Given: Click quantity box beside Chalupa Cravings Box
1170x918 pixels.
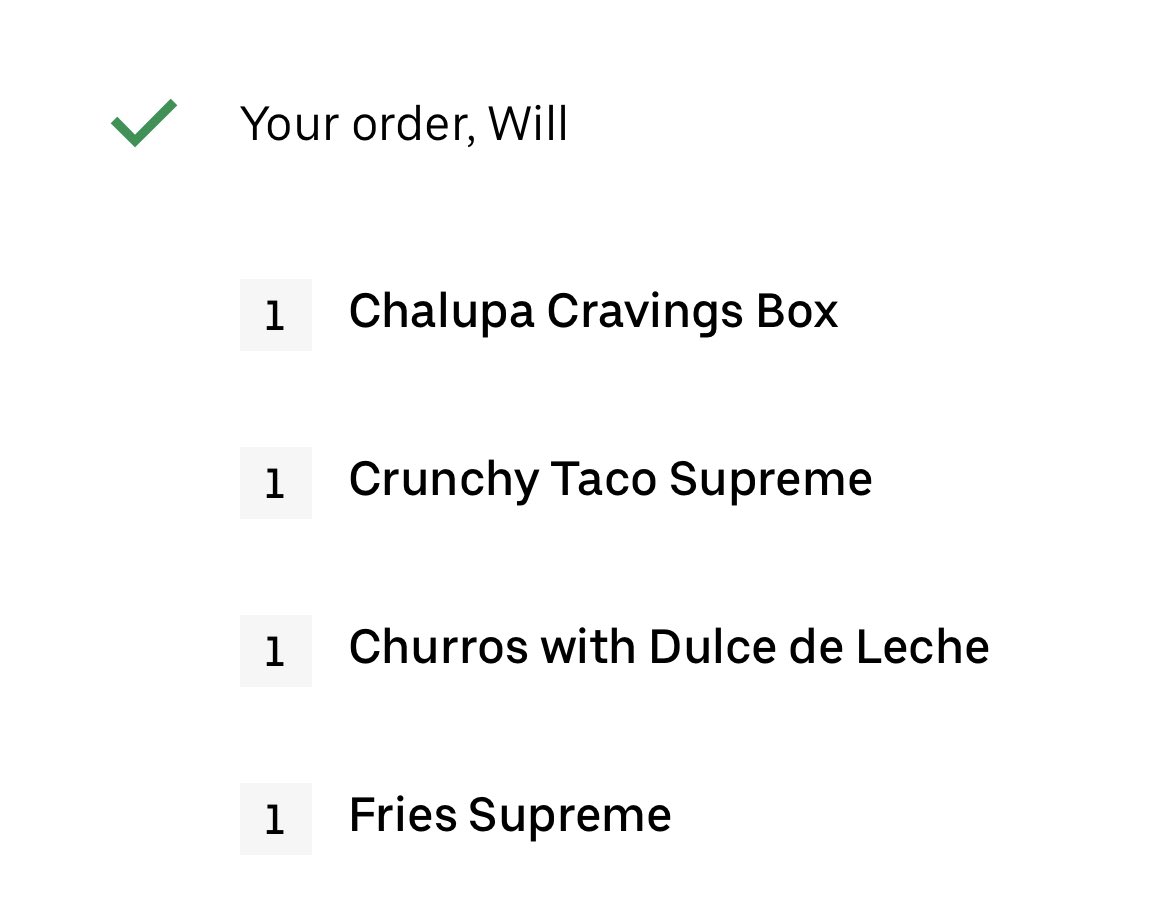Looking at the screenshot, I should click(x=275, y=315).
